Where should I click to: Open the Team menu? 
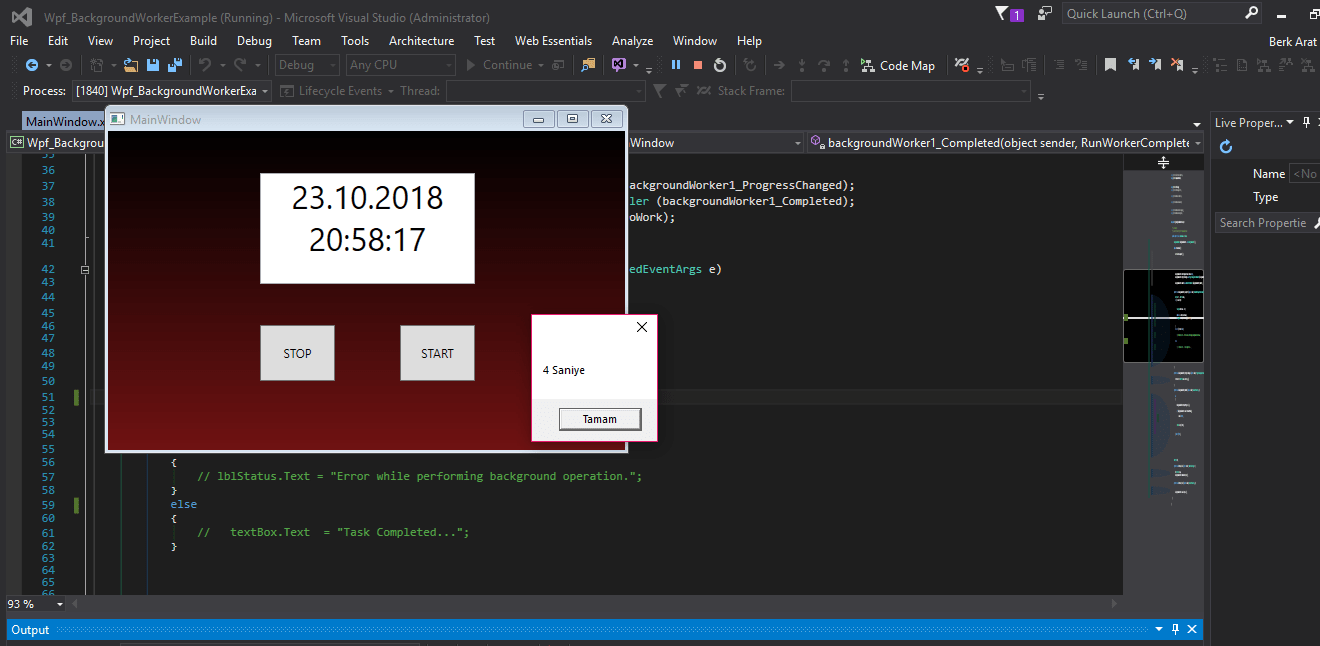coord(306,41)
